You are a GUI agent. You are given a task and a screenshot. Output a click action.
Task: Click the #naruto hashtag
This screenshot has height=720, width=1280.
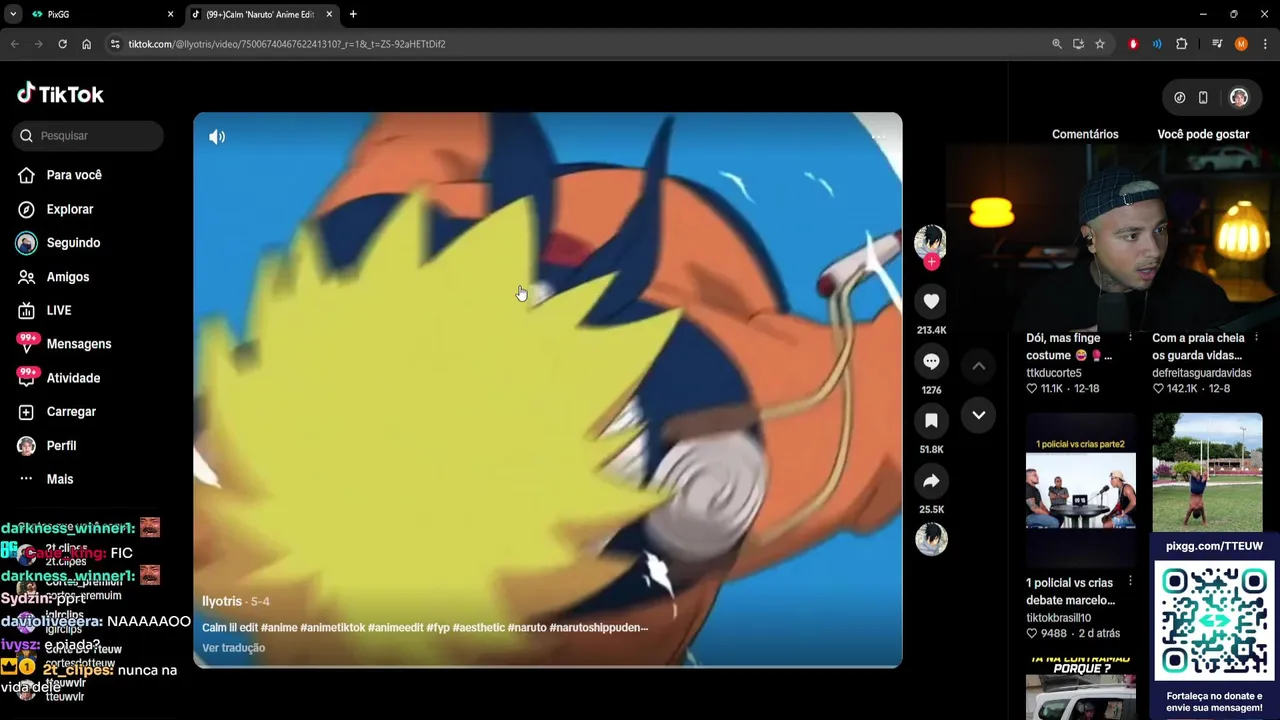click(x=527, y=627)
